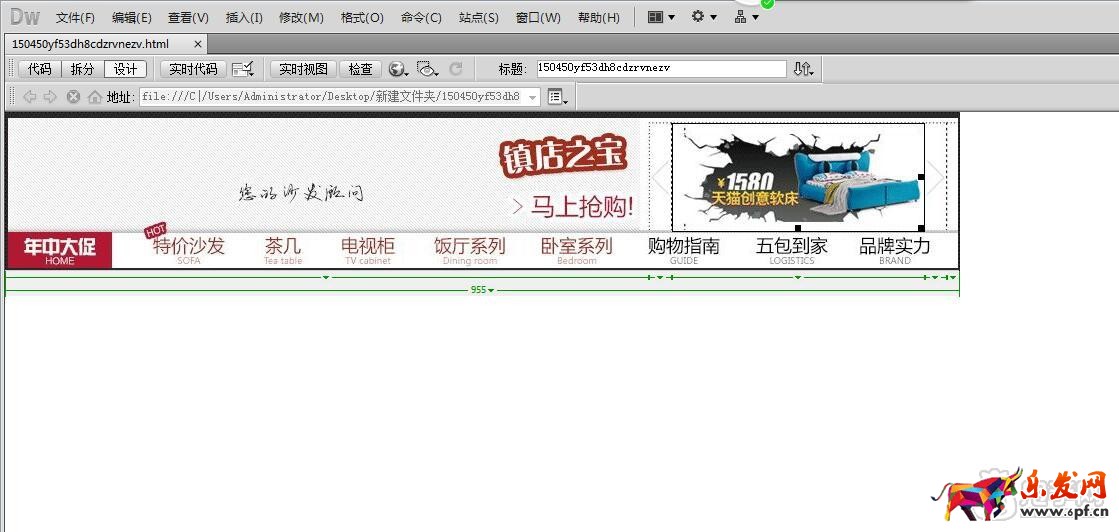The width and height of the screenshot is (1119, 532).
Task: Open the 文件(F) menu
Action: [x=75, y=17]
